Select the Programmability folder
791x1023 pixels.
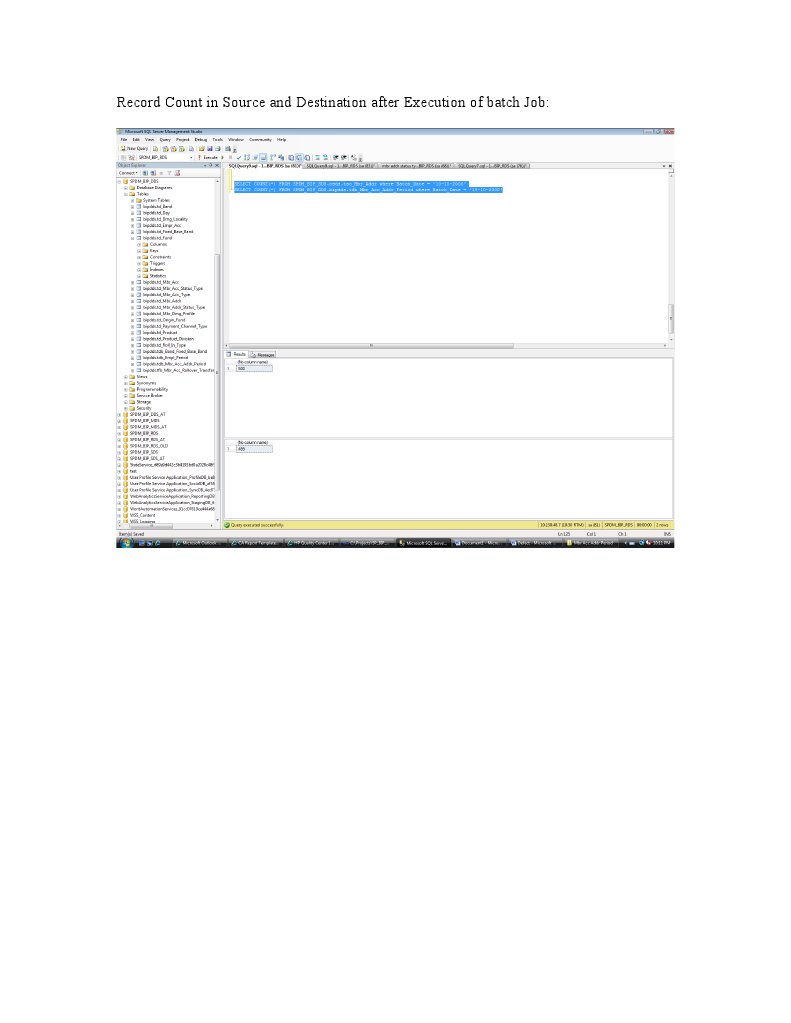[x=152, y=389]
